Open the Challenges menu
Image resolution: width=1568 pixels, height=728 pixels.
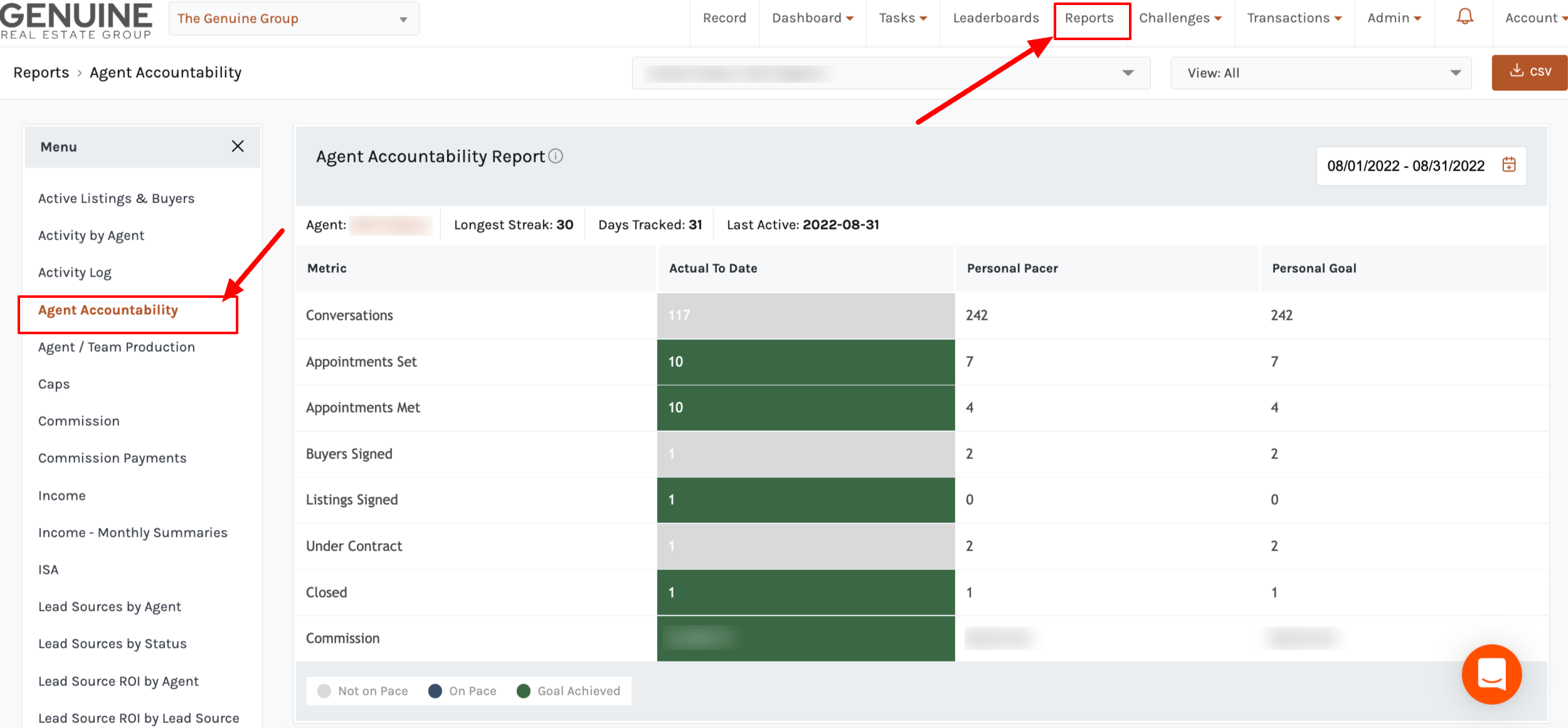point(1180,18)
